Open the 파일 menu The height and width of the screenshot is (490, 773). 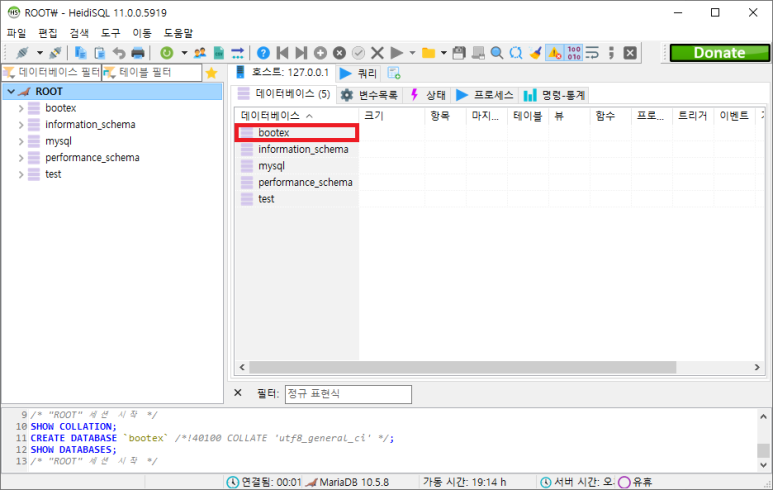coord(16,33)
